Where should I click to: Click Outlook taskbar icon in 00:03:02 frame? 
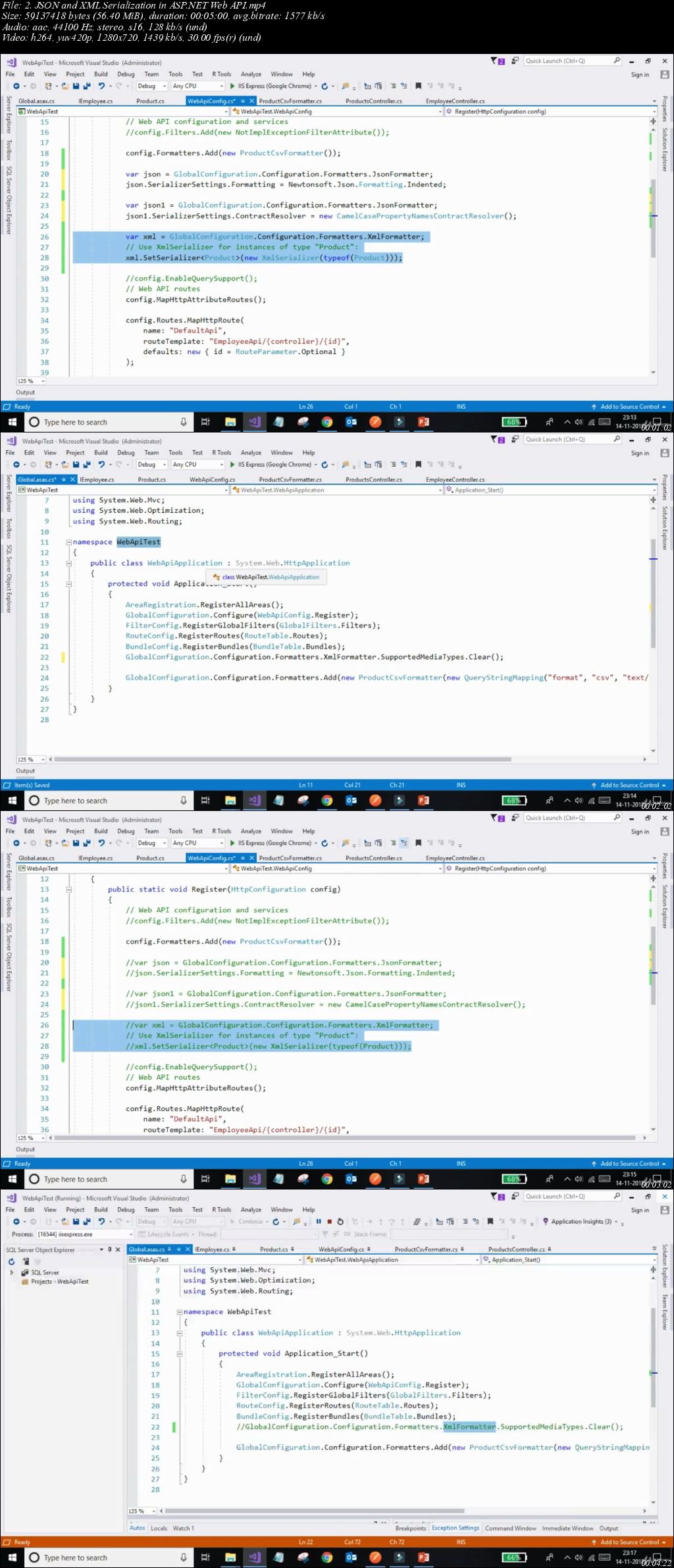(x=351, y=1179)
